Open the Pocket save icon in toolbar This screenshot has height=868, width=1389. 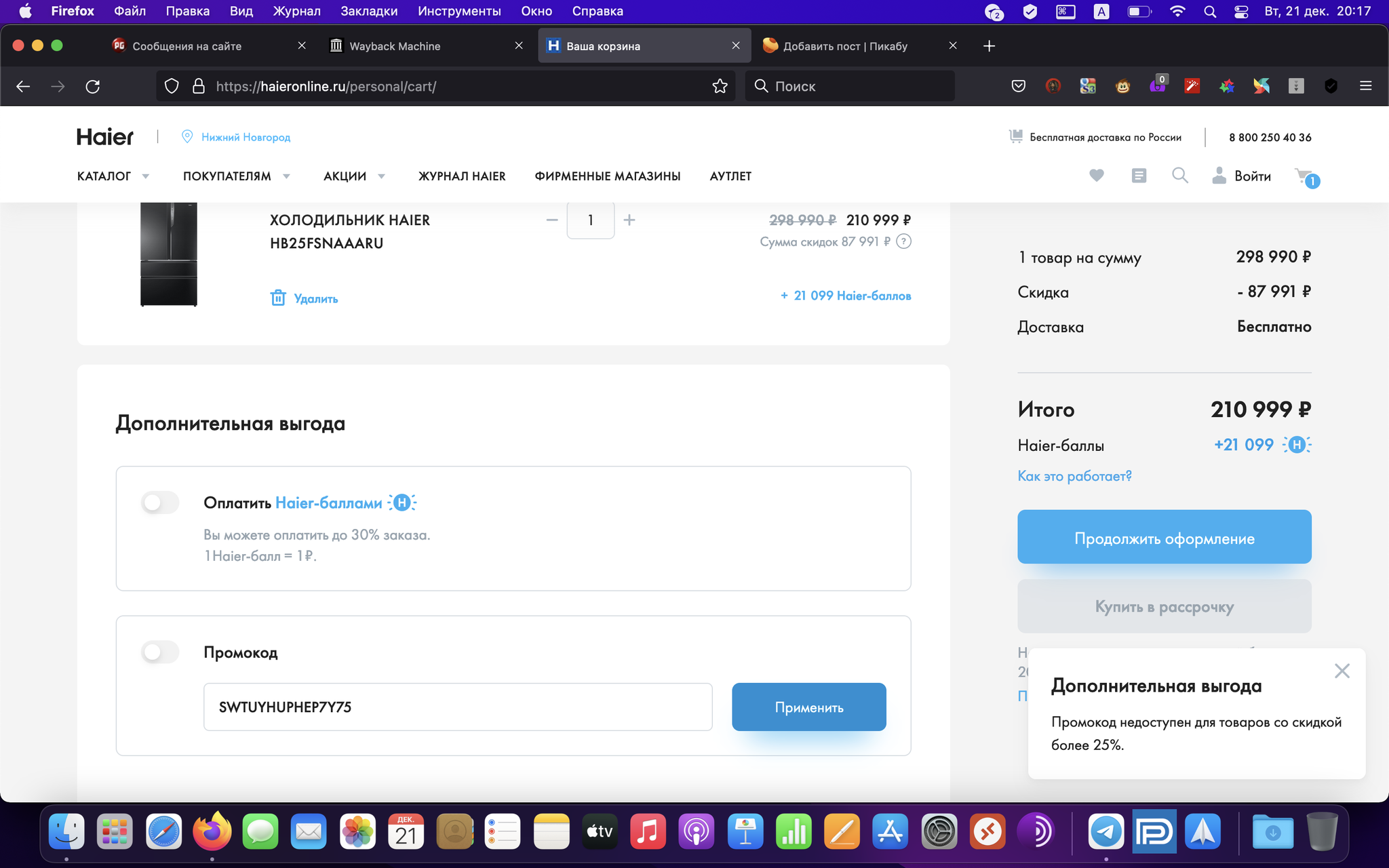(x=1018, y=86)
